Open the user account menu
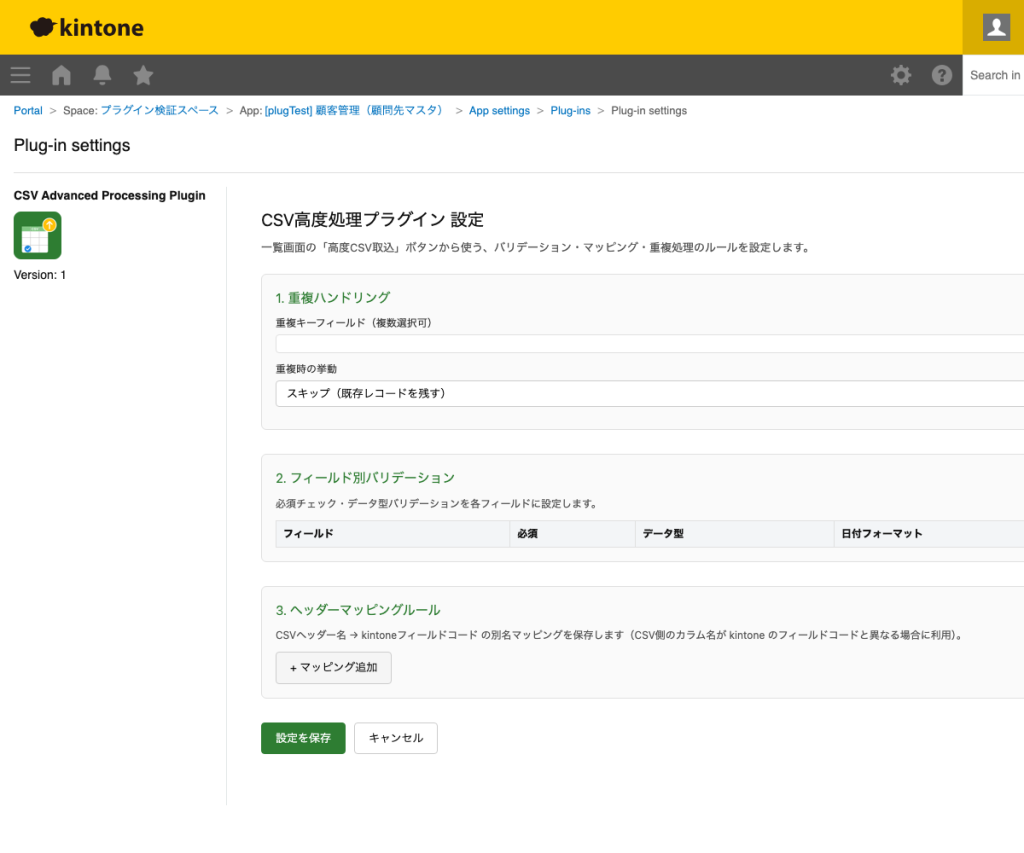This screenshot has height=853, width=1024. pyautogui.click(x=994, y=27)
